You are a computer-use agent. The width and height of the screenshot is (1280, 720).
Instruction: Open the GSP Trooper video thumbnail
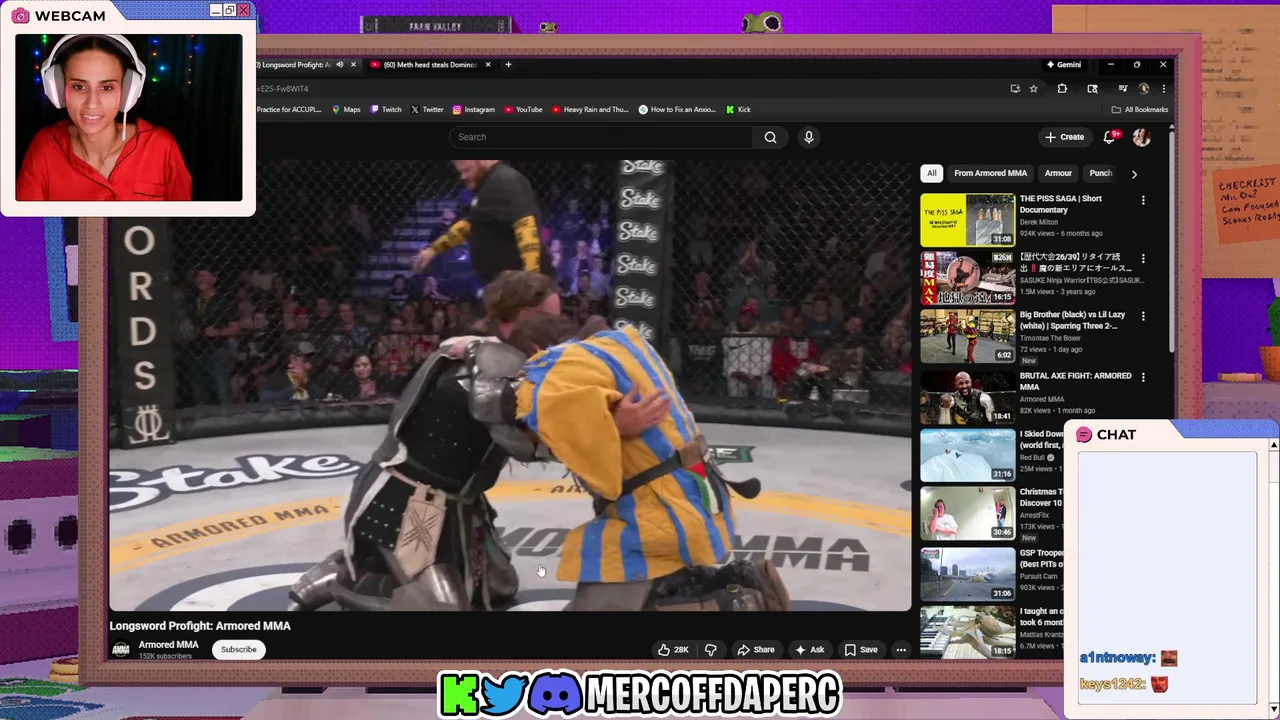[967, 574]
